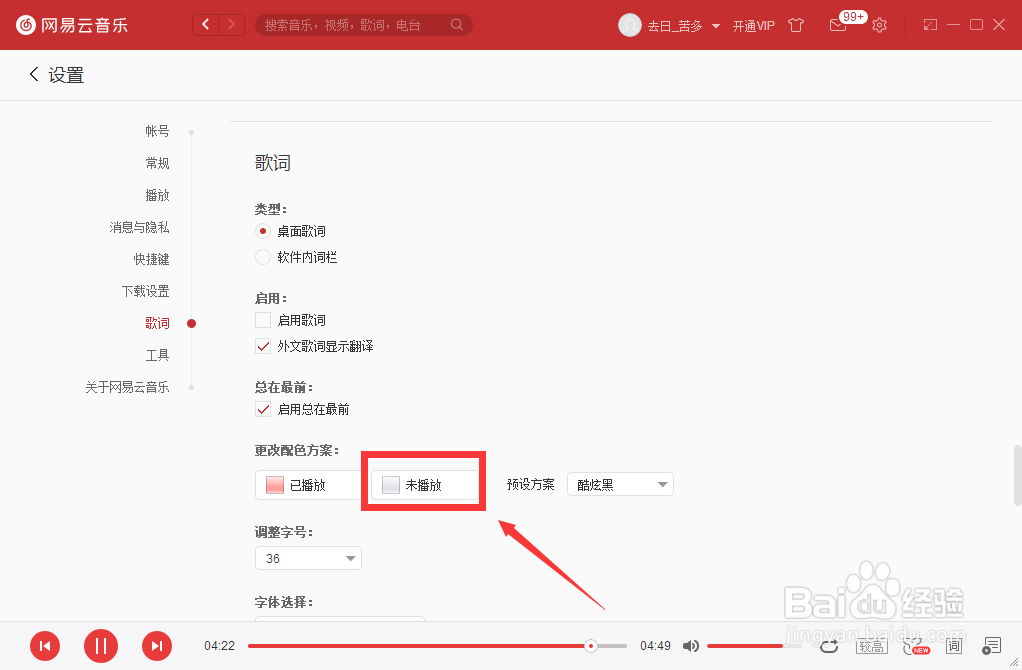Select the 桌面歌词 radio button
1022x670 pixels.
coord(262,231)
